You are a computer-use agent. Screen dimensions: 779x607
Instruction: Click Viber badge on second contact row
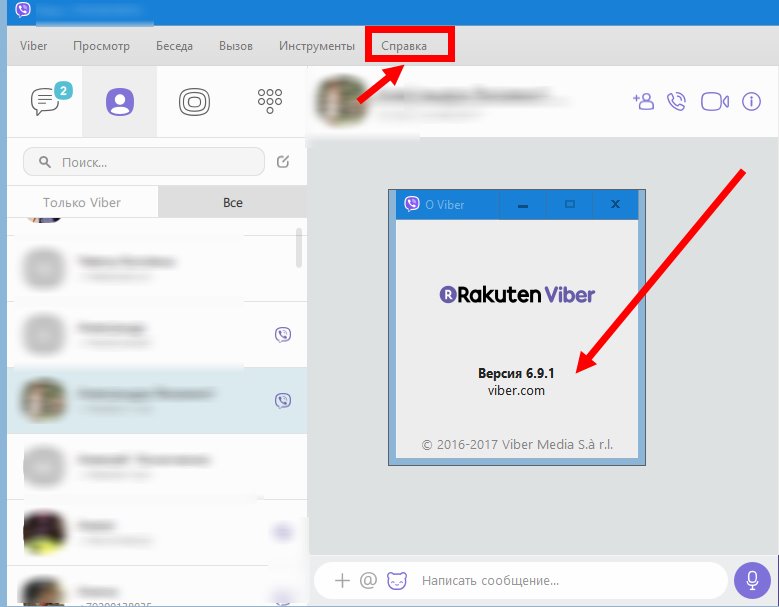pyautogui.click(x=283, y=334)
